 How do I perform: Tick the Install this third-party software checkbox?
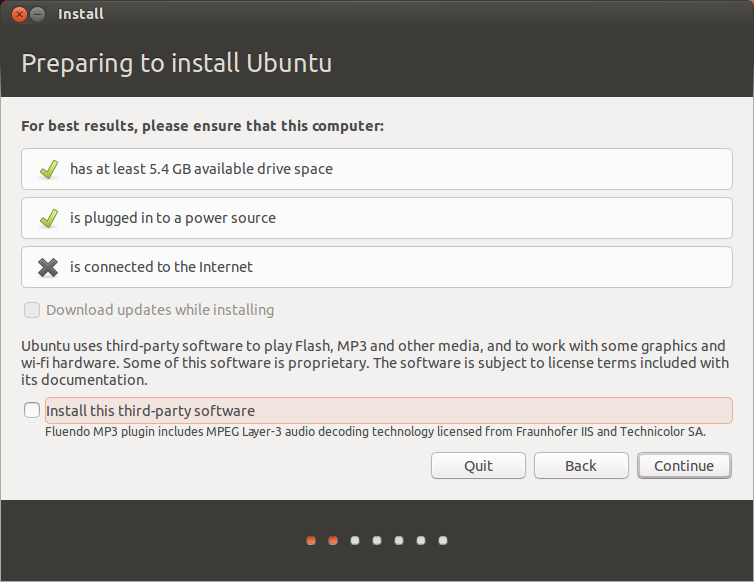33,410
